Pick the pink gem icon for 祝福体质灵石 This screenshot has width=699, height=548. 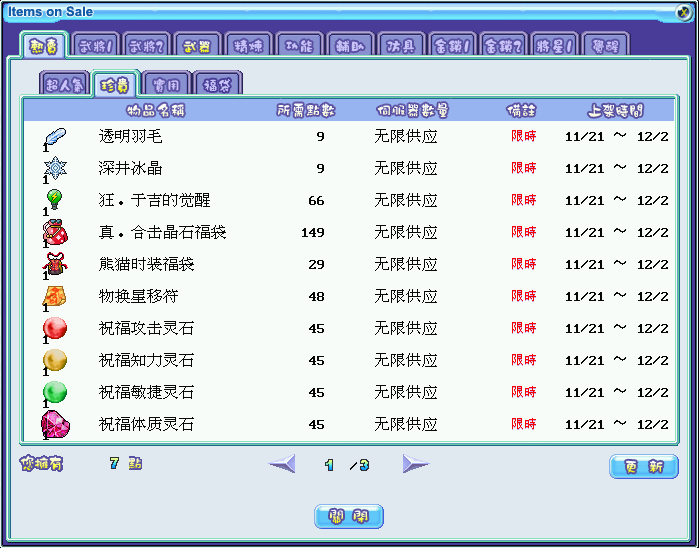[54, 425]
